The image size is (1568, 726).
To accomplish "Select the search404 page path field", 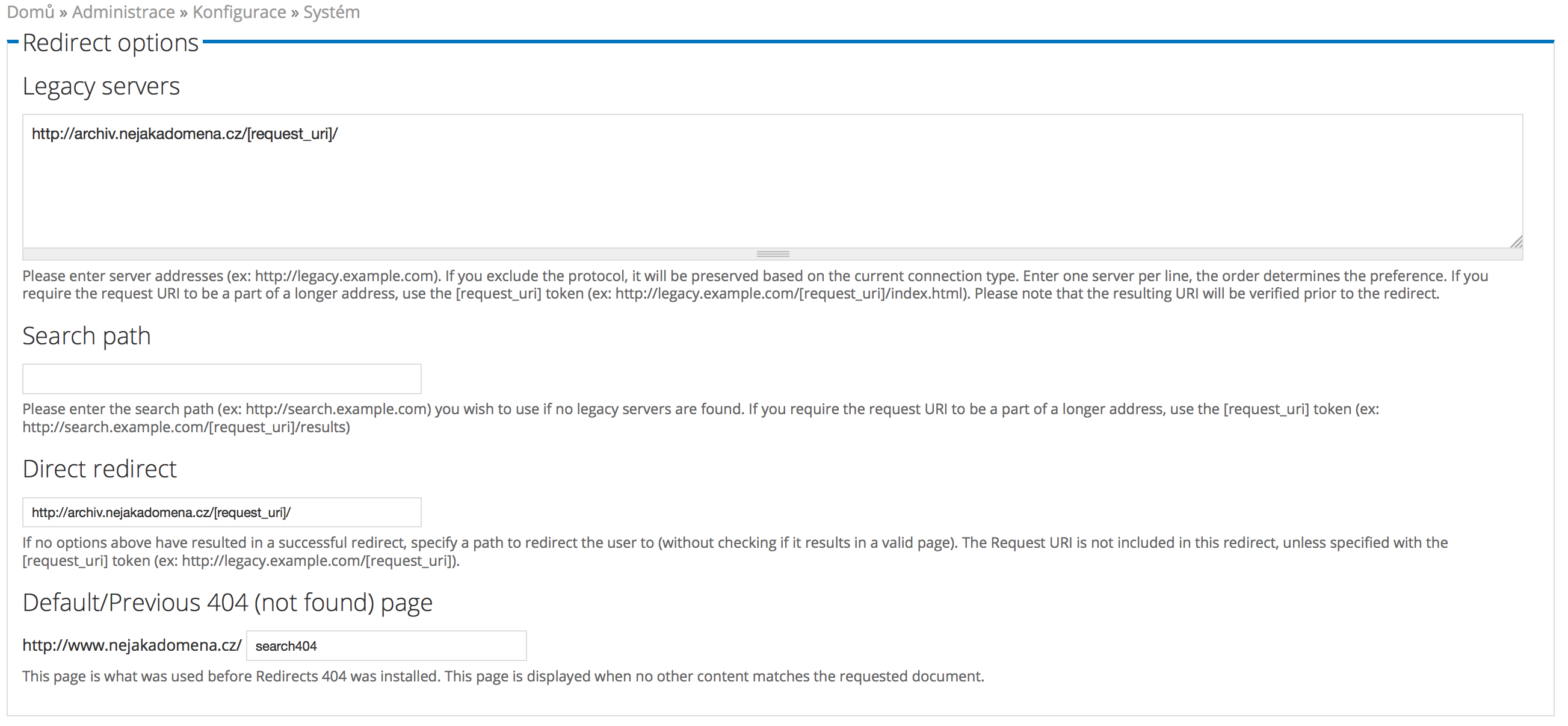I will [386, 645].
